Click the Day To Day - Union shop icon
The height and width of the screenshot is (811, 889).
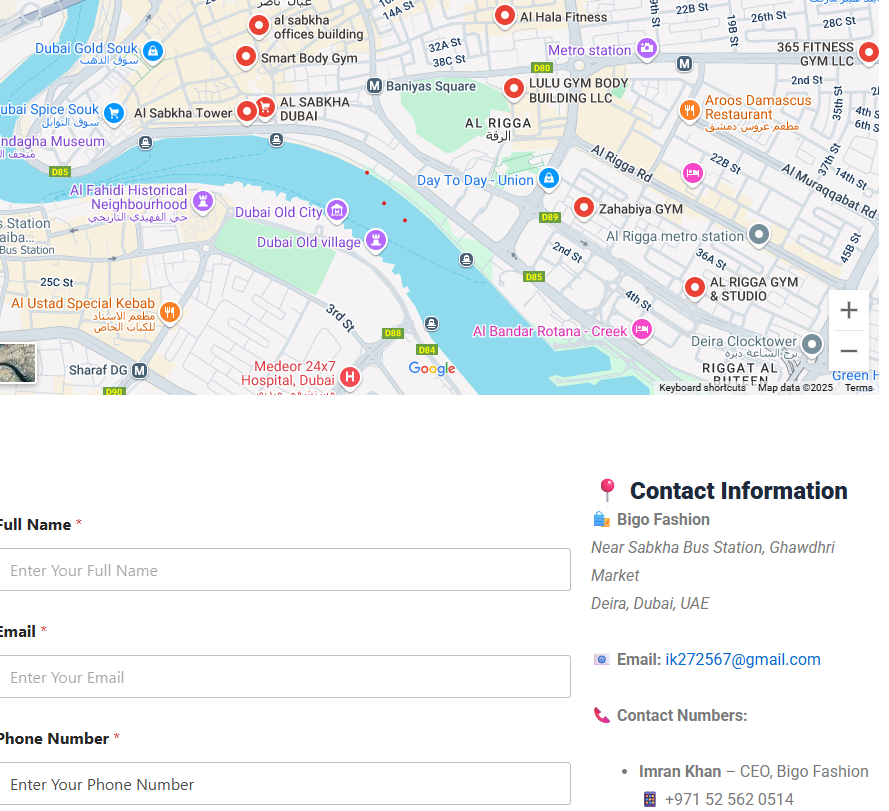[549, 179]
